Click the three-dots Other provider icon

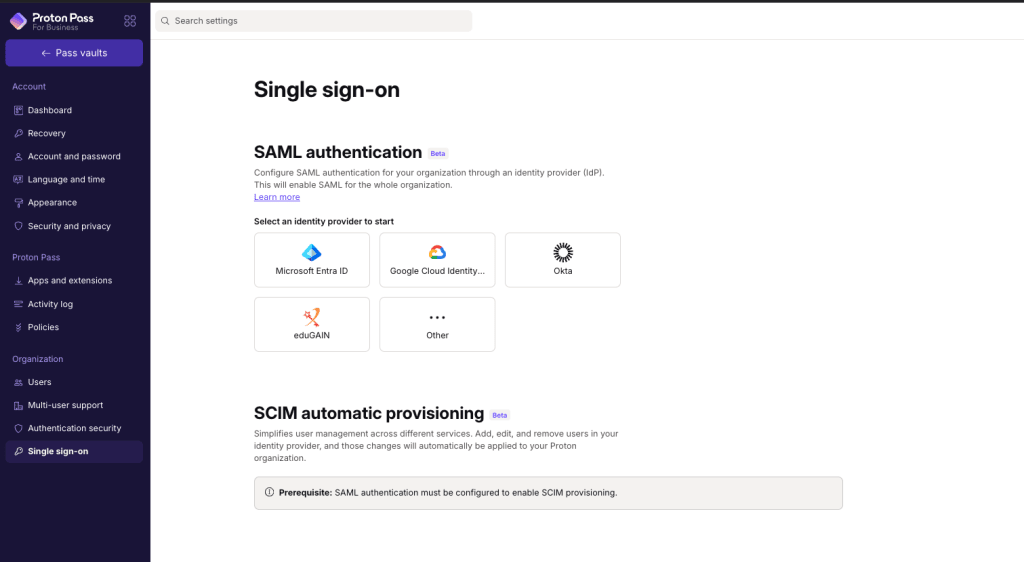point(437,317)
